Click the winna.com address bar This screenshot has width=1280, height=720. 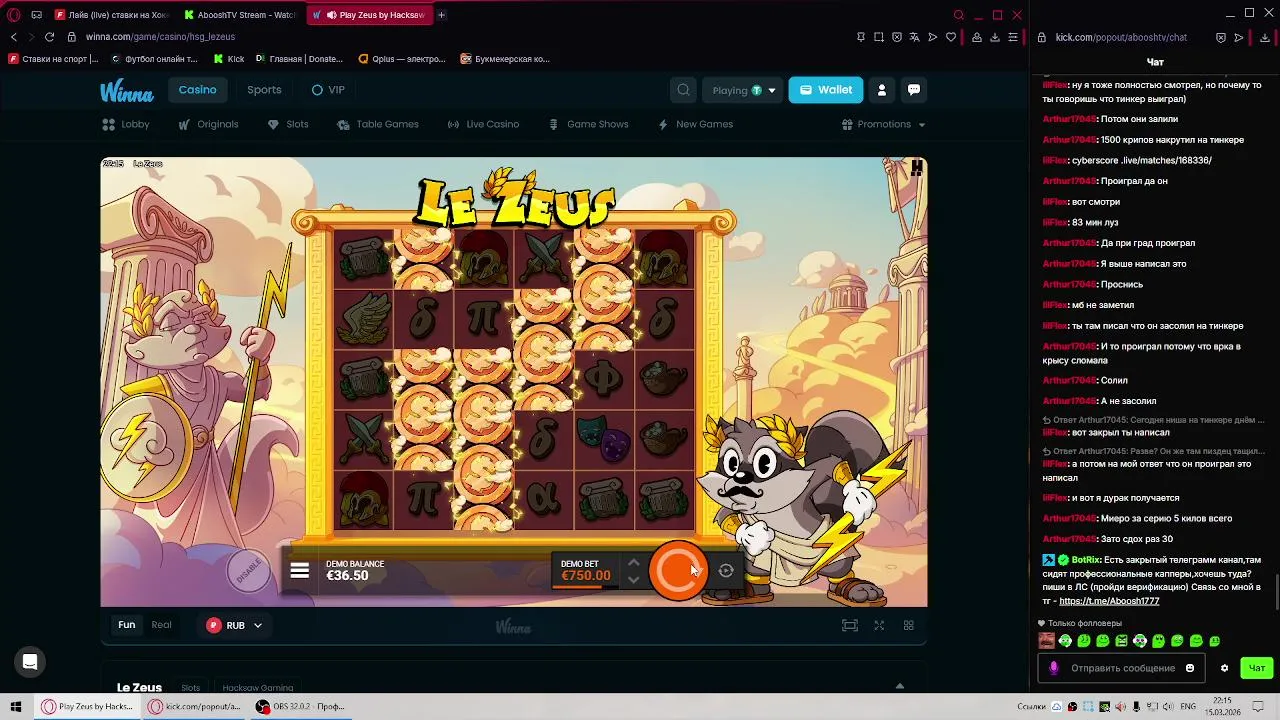point(160,37)
